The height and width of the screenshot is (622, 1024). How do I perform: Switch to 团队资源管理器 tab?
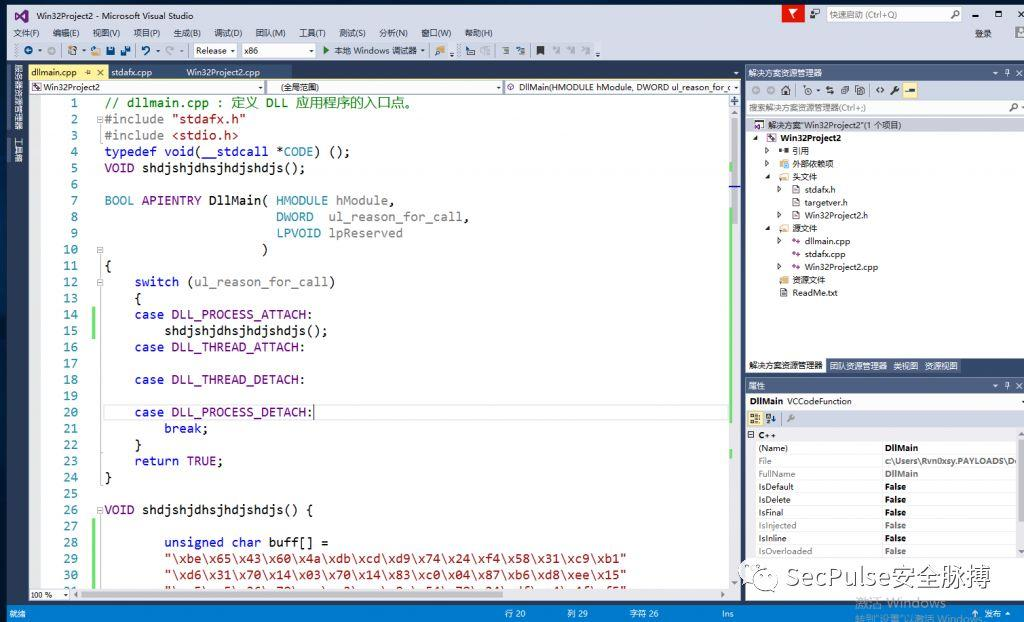(x=858, y=366)
